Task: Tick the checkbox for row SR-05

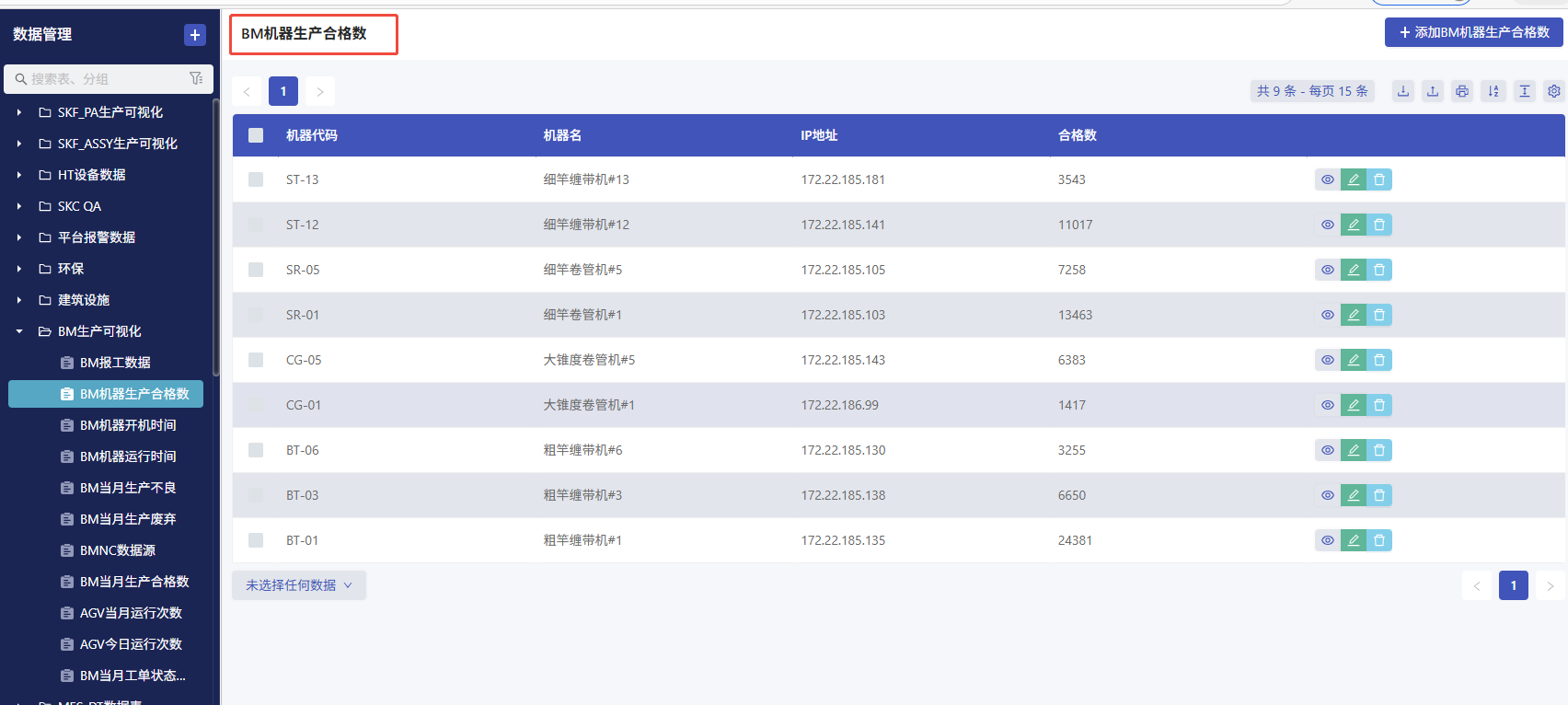Action: pos(256,270)
